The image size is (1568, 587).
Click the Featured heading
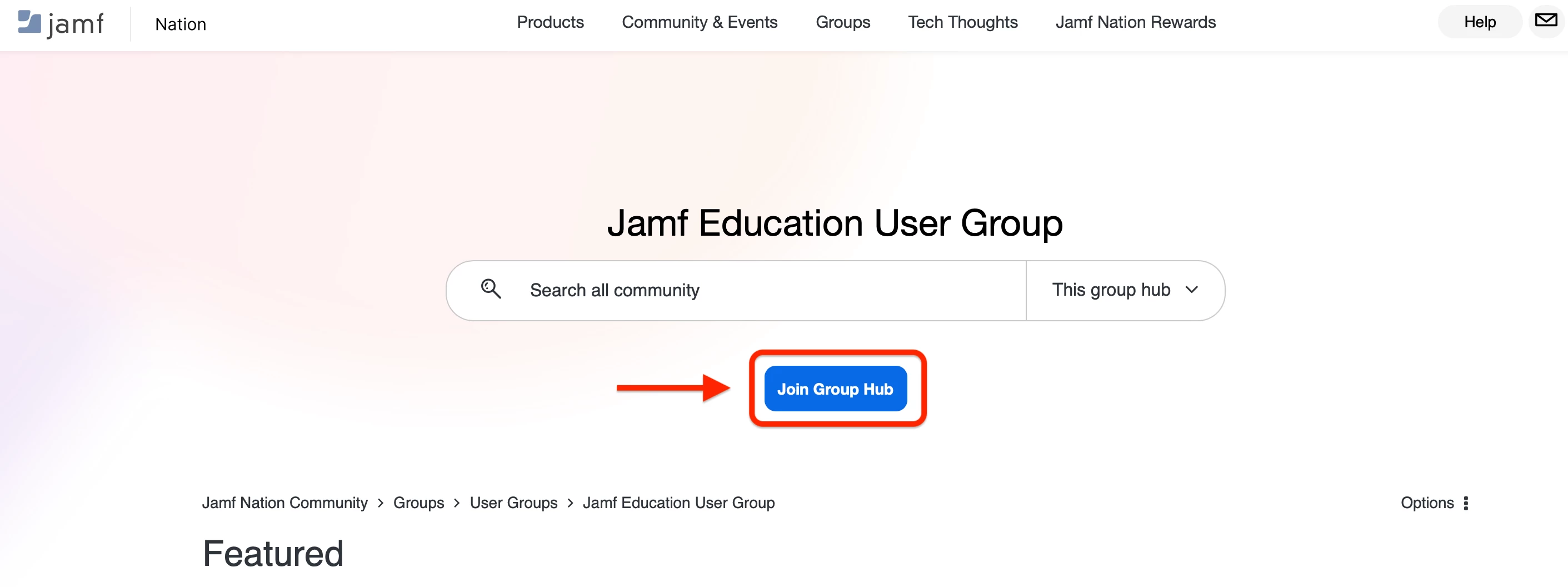273,553
